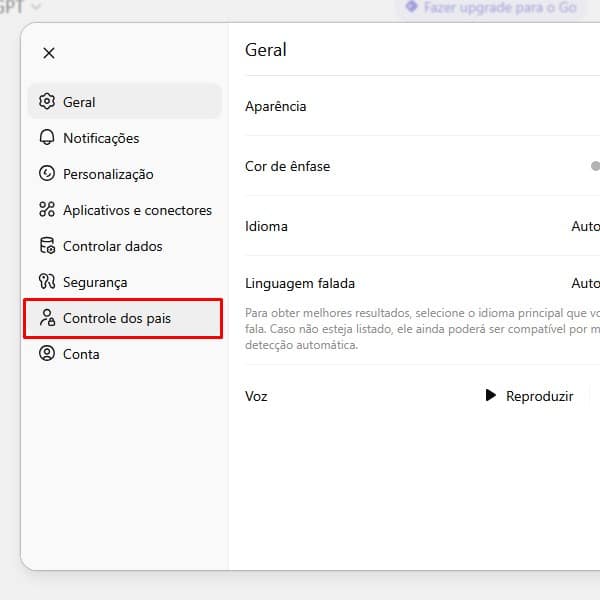Image resolution: width=600 pixels, height=600 pixels.
Task: Switch to the Notificações tab
Action: point(101,138)
